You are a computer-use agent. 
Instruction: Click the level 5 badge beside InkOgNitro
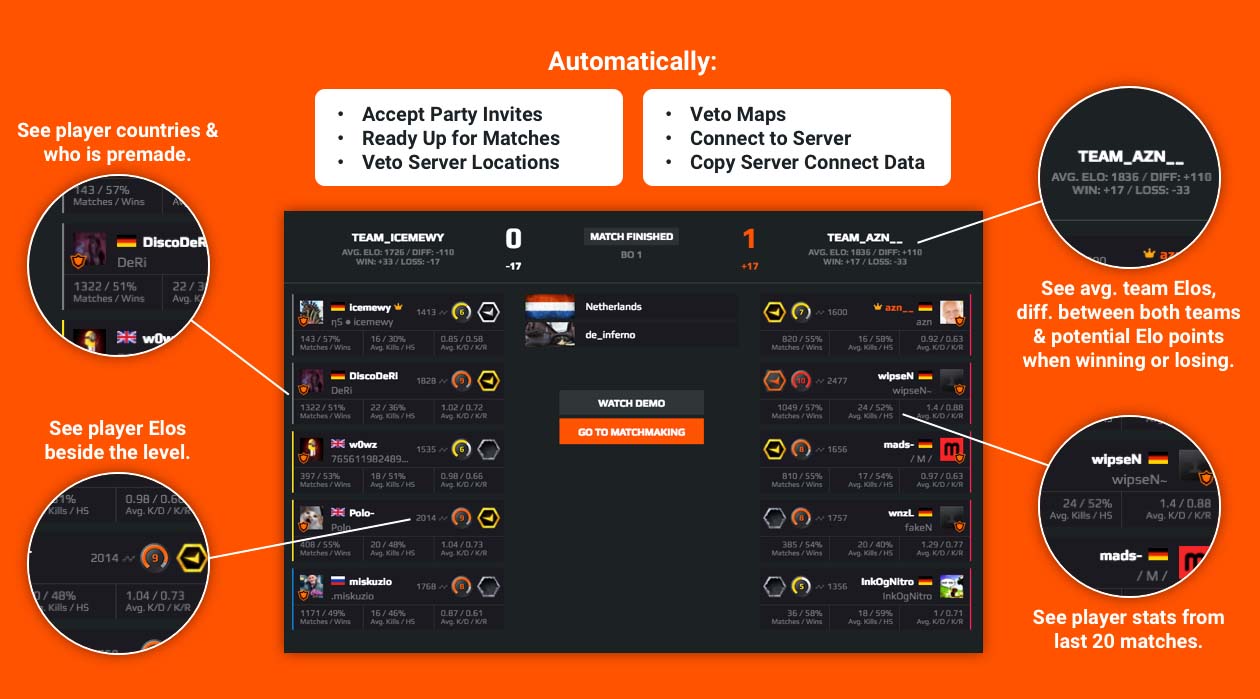click(802, 586)
